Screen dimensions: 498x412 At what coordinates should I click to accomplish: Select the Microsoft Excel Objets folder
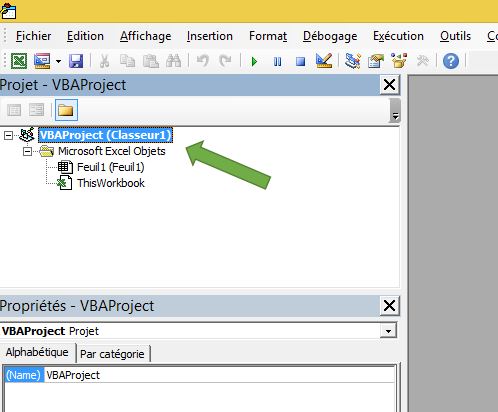112,151
